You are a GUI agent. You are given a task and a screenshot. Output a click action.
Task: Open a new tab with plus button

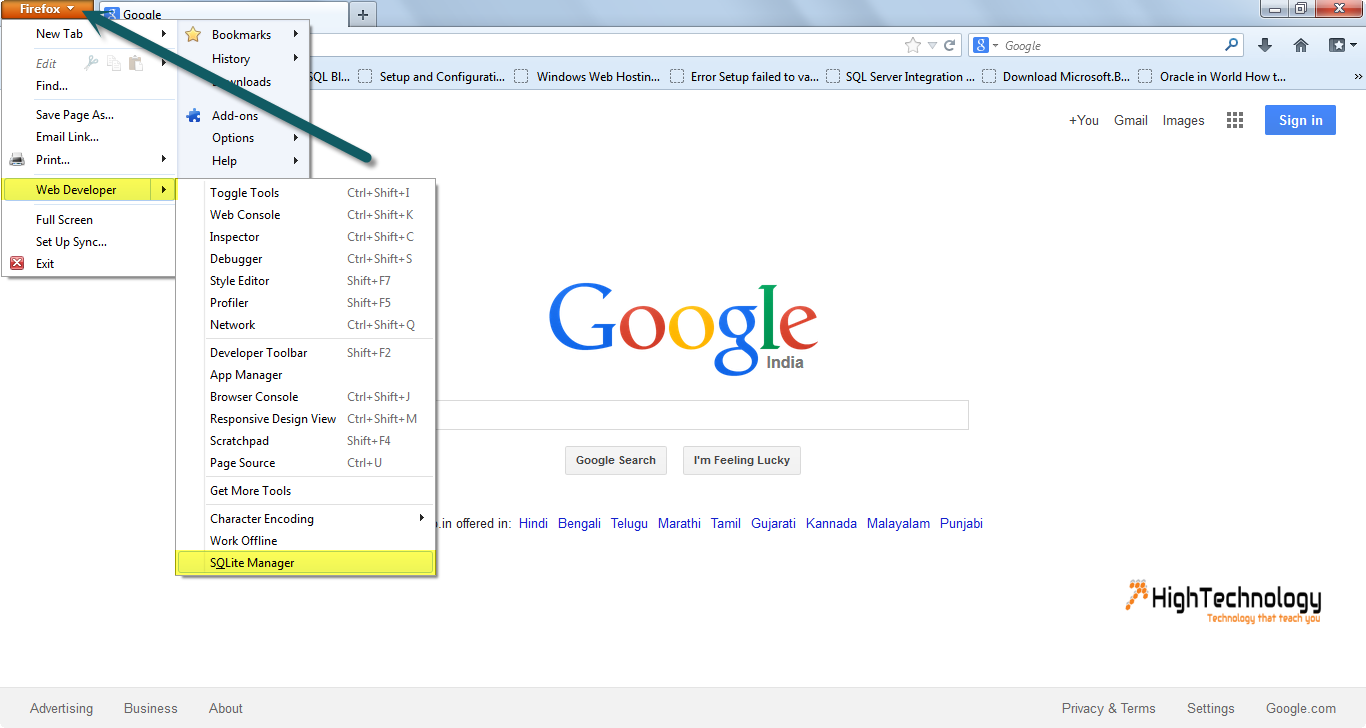tap(363, 14)
